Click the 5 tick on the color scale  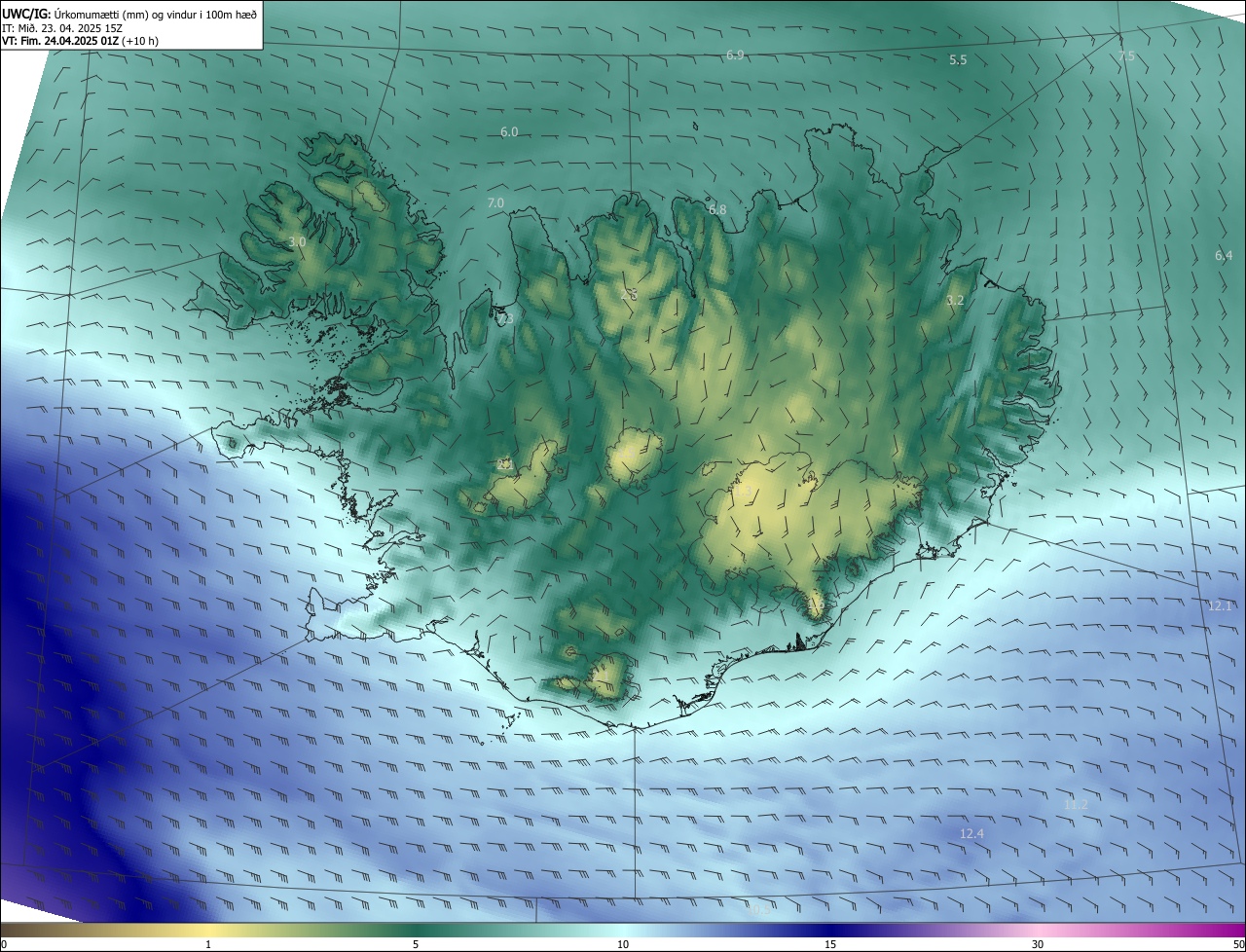coord(416,945)
